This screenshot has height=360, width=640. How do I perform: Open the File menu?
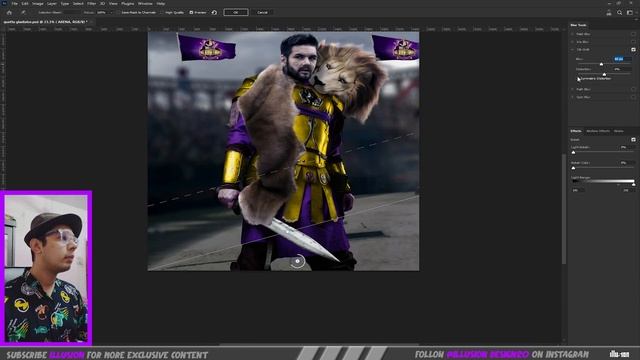click(15, 4)
